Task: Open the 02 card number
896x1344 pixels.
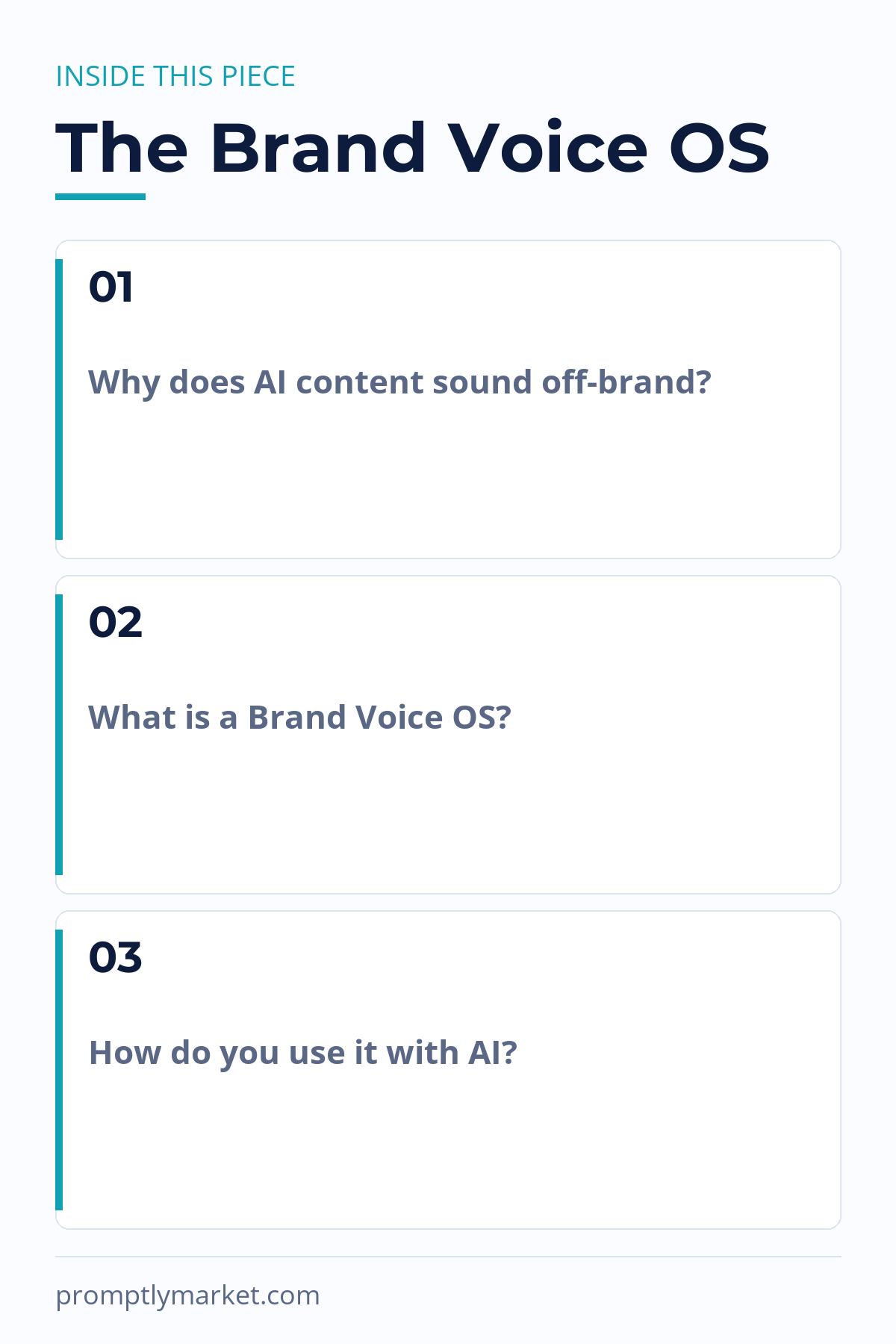Action: 115,622
